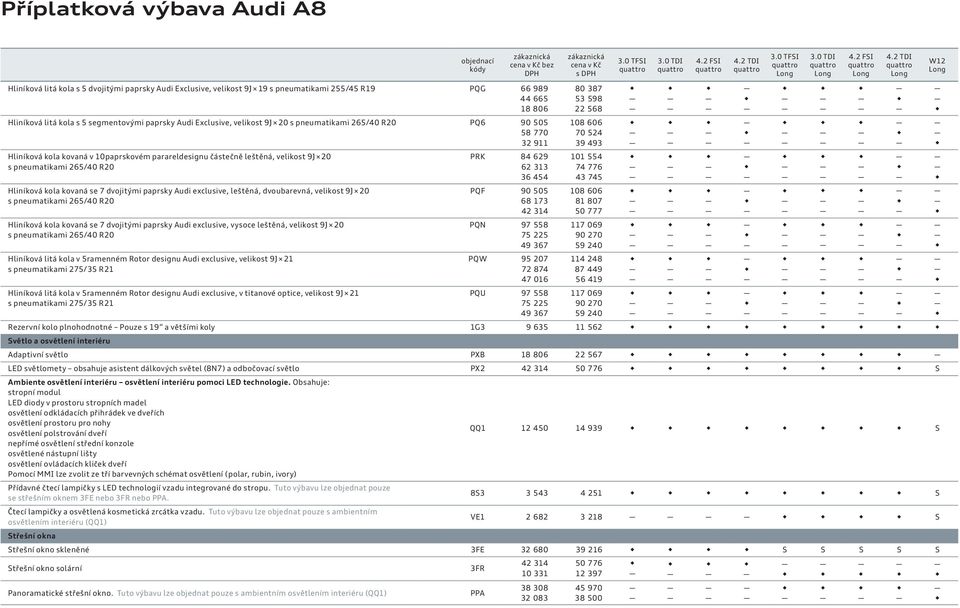The image size is (960, 608).
Task: Select the page title Příplatková výbava Audi A8
Action: coord(164,10)
